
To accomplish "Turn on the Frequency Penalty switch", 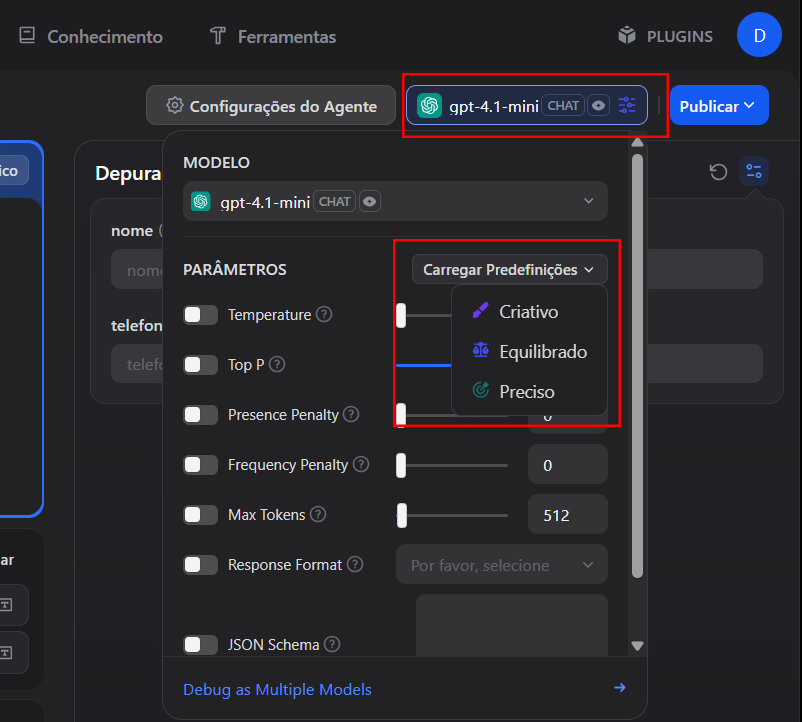I will coord(200,465).
